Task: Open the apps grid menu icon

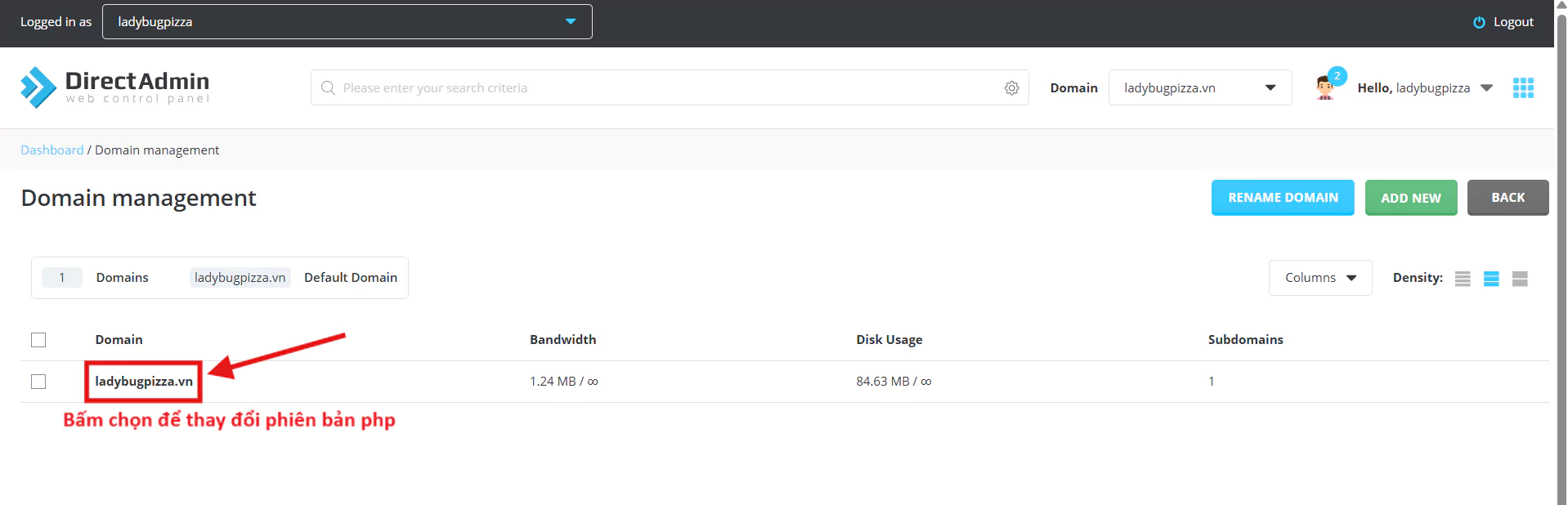Action: tap(1523, 88)
